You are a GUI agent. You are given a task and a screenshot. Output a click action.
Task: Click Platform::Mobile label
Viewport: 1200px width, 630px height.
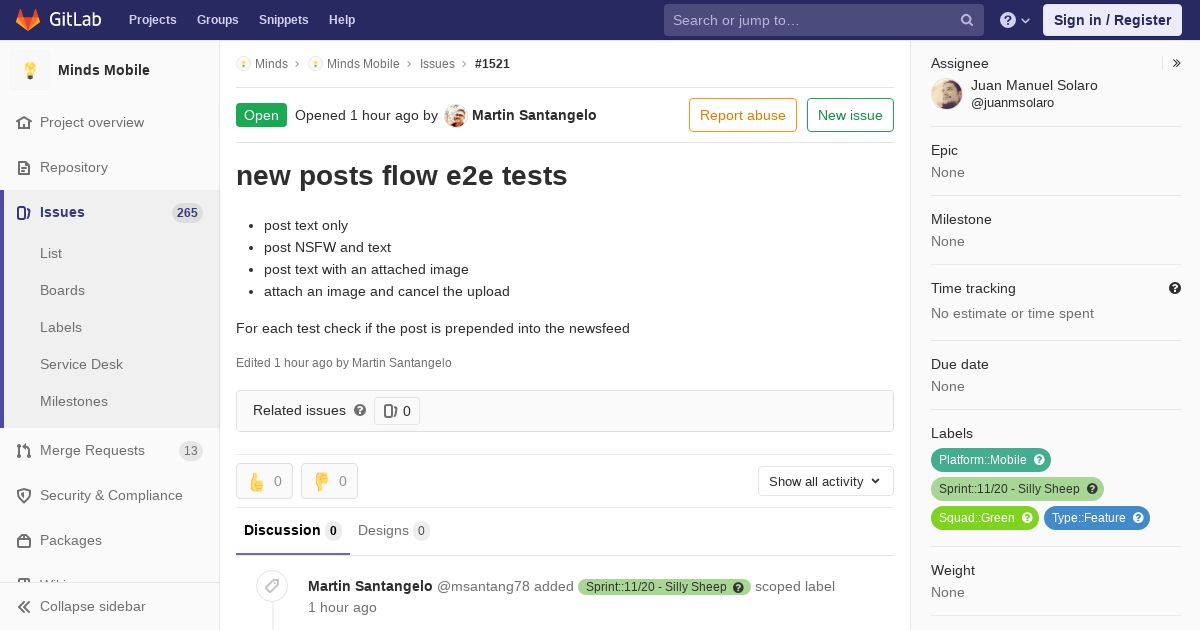pos(991,460)
